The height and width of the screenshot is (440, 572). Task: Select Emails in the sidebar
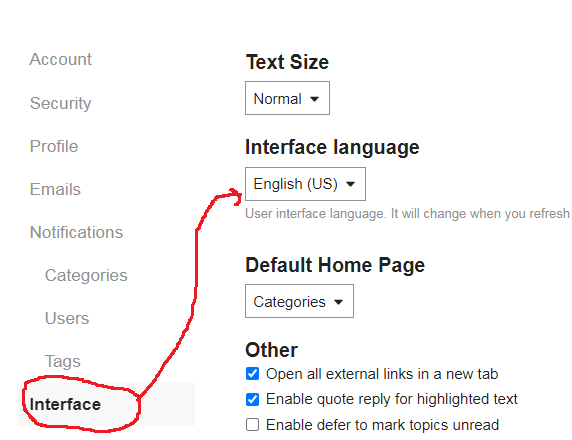55,189
